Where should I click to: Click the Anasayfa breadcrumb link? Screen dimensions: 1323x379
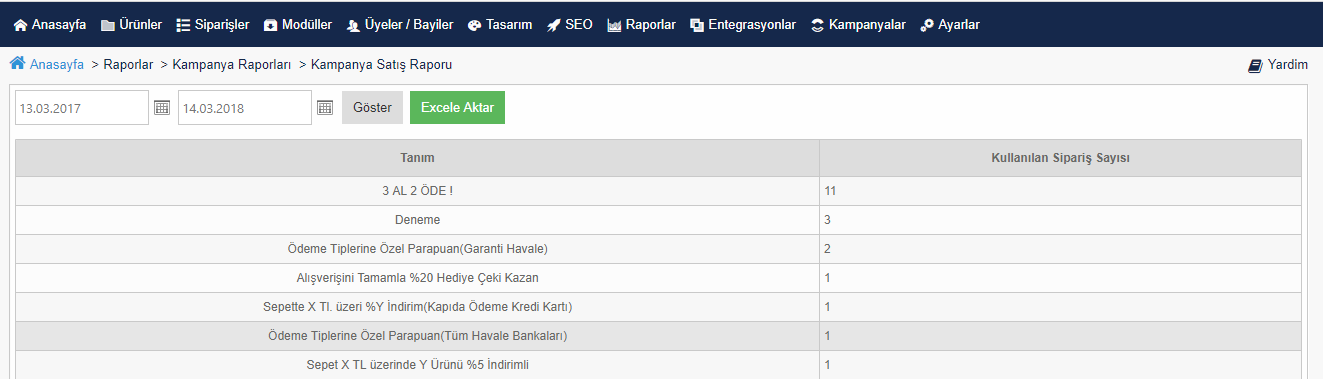[57, 65]
